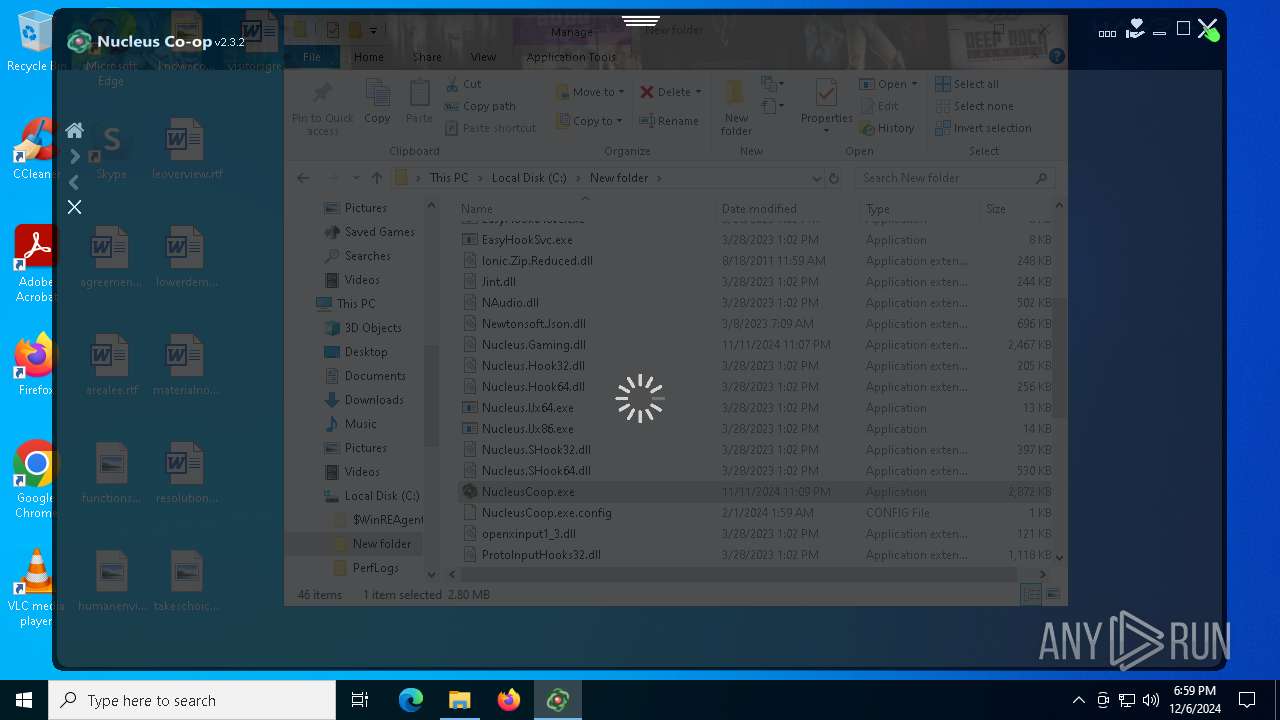The image size is (1280, 720).
Task: Click Invert selection in Explorer ribbon
Action: pos(983,128)
